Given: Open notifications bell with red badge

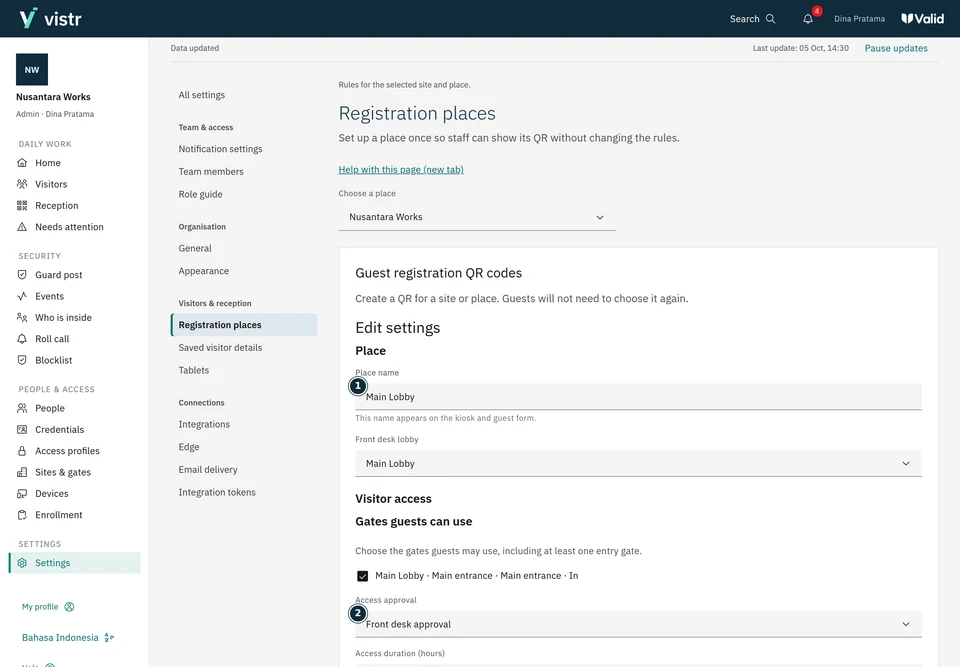Looking at the screenshot, I should (808, 19).
